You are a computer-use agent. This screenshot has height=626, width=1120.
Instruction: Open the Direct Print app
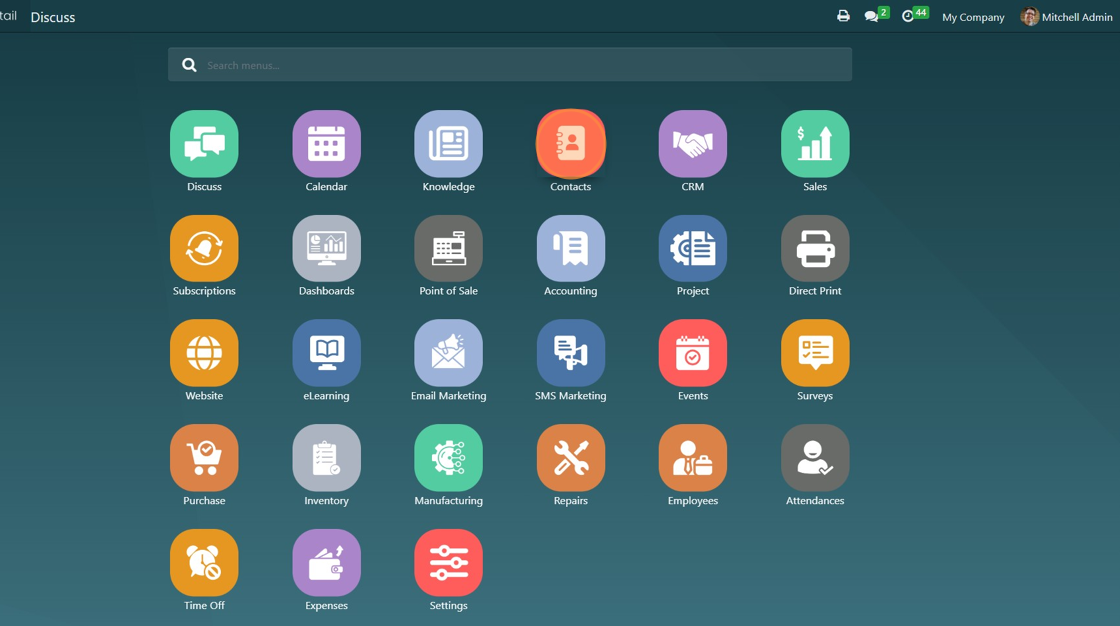pyautogui.click(x=815, y=249)
